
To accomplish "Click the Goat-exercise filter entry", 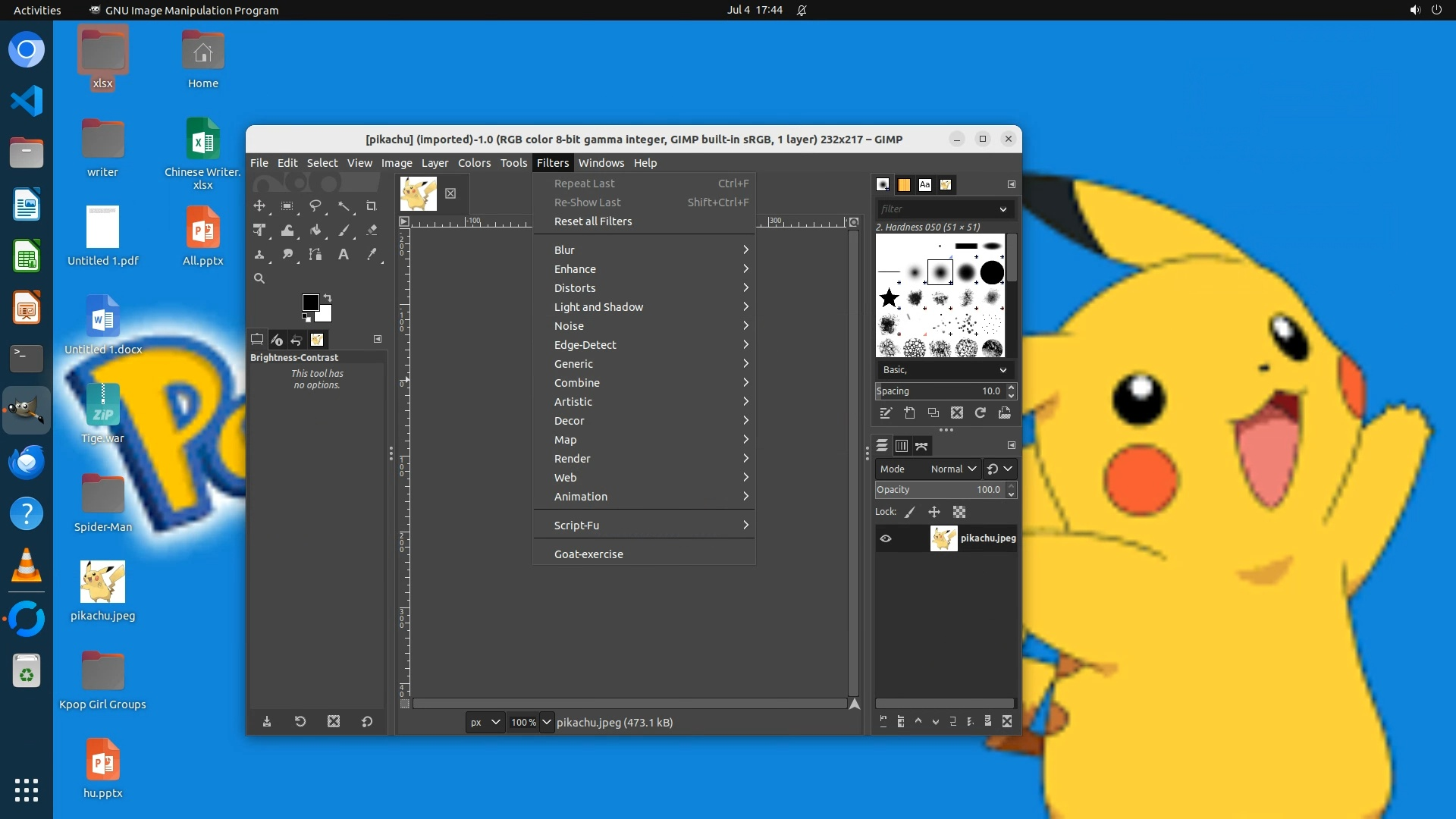I will click(x=588, y=554).
